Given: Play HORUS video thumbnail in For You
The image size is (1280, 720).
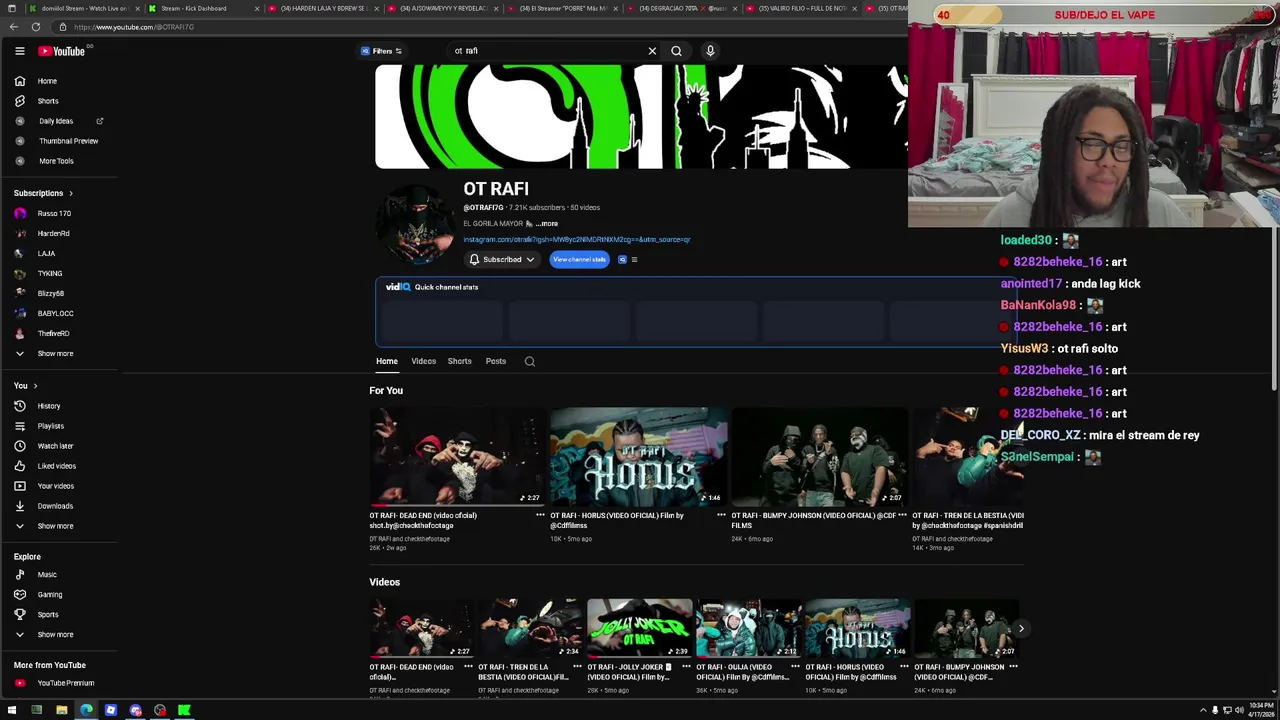Looking at the screenshot, I should [638, 456].
